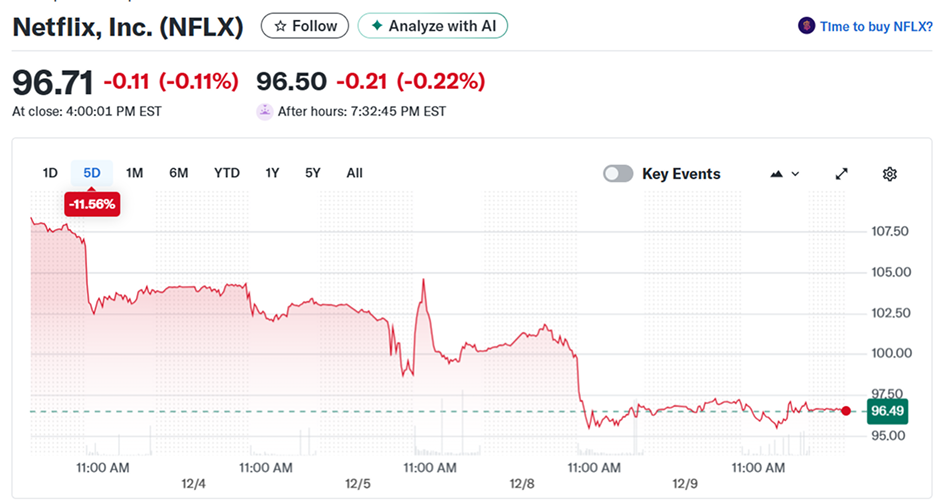Click the round icon beside Time to buy NFLX
The height and width of the screenshot is (502, 936).
tap(806, 27)
